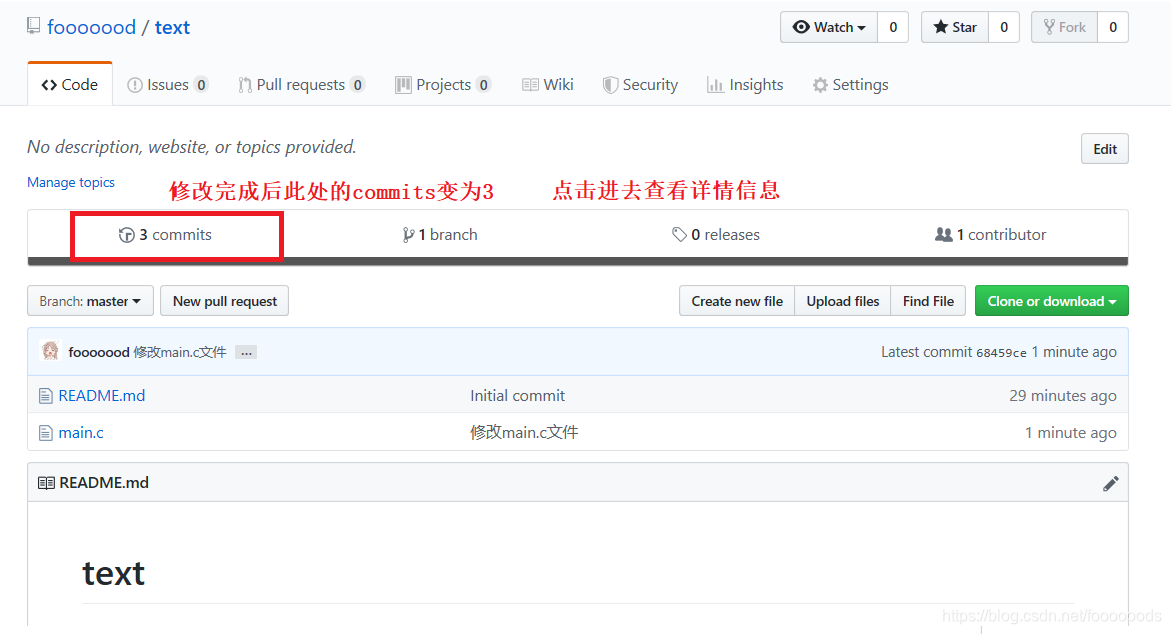
Task: Click Create new file button
Action: [x=737, y=301]
